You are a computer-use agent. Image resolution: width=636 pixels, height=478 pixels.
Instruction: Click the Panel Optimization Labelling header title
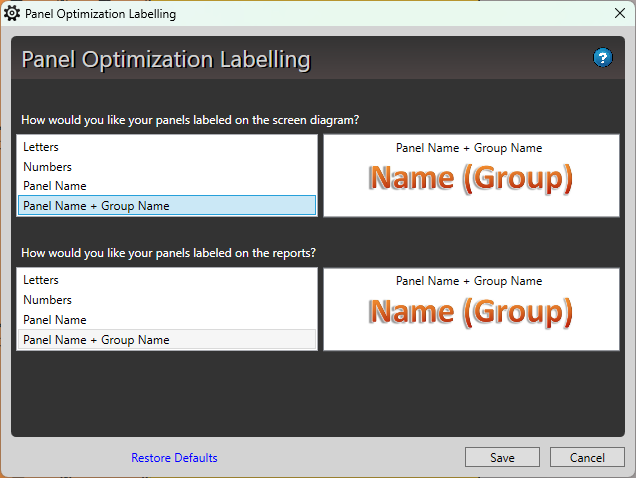166,59
